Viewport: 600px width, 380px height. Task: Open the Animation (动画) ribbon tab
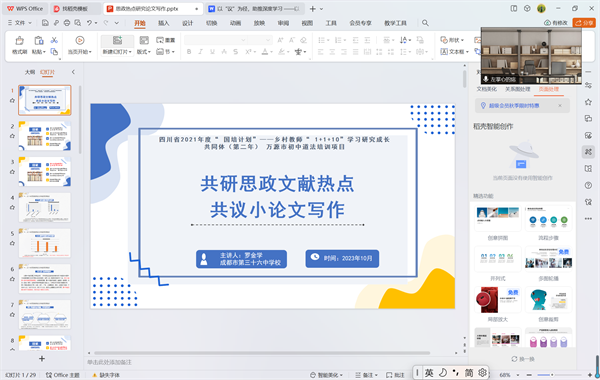(x=235, y=23)
